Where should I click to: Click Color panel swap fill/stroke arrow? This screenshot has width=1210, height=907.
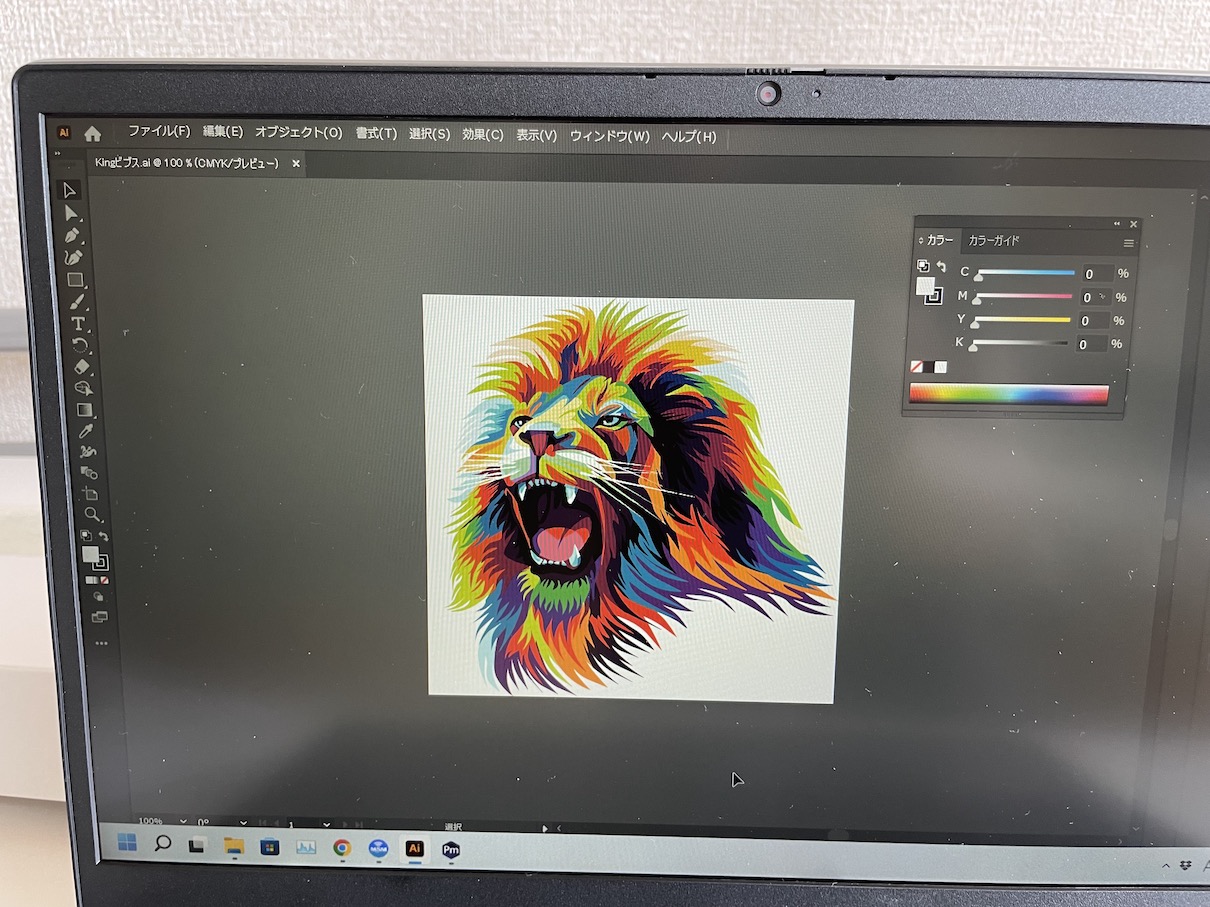tap(941, 267)
